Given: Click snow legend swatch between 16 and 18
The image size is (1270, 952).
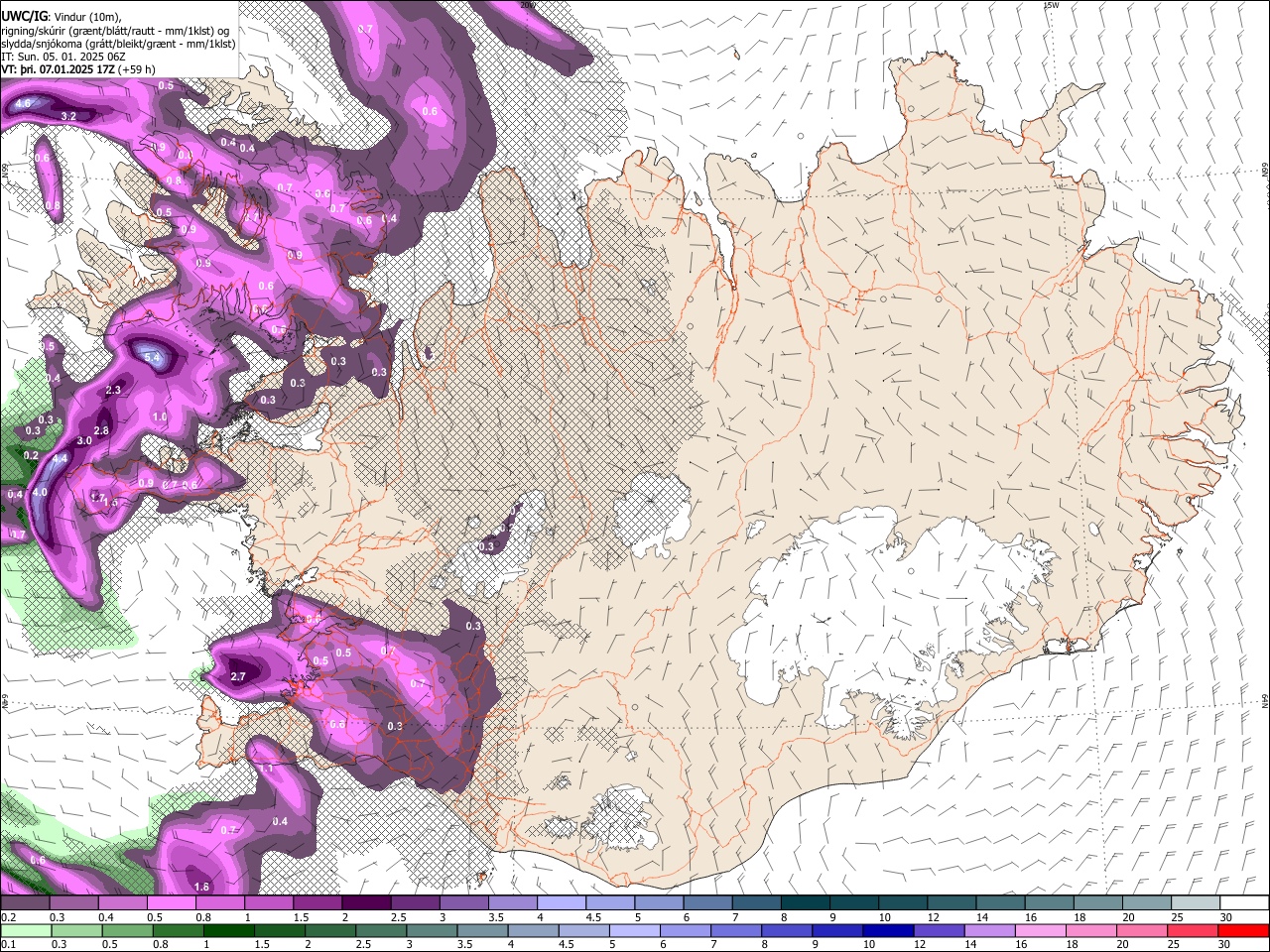Looking at the screenshot, I should [1050, 903].
